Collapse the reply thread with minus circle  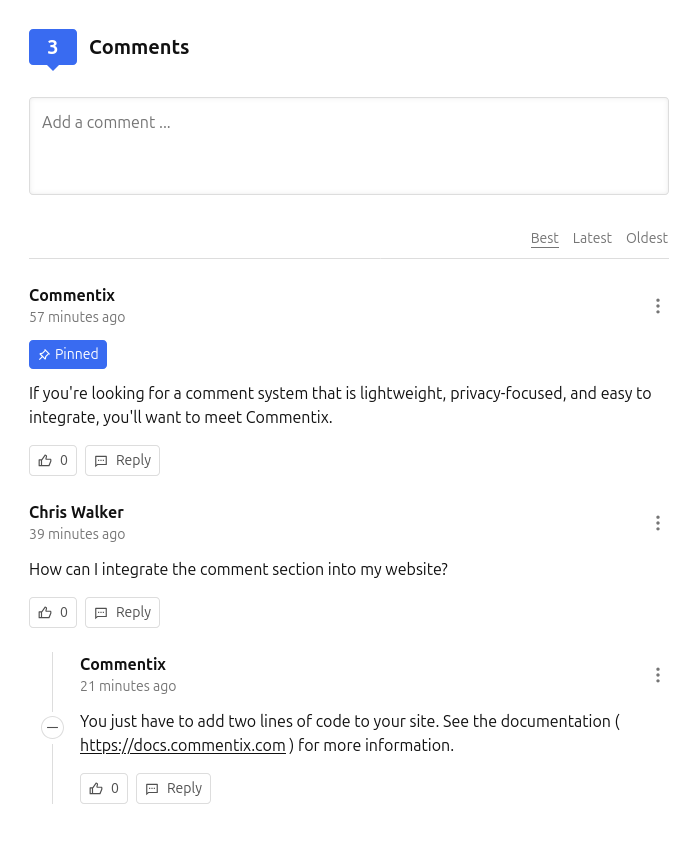52,727
